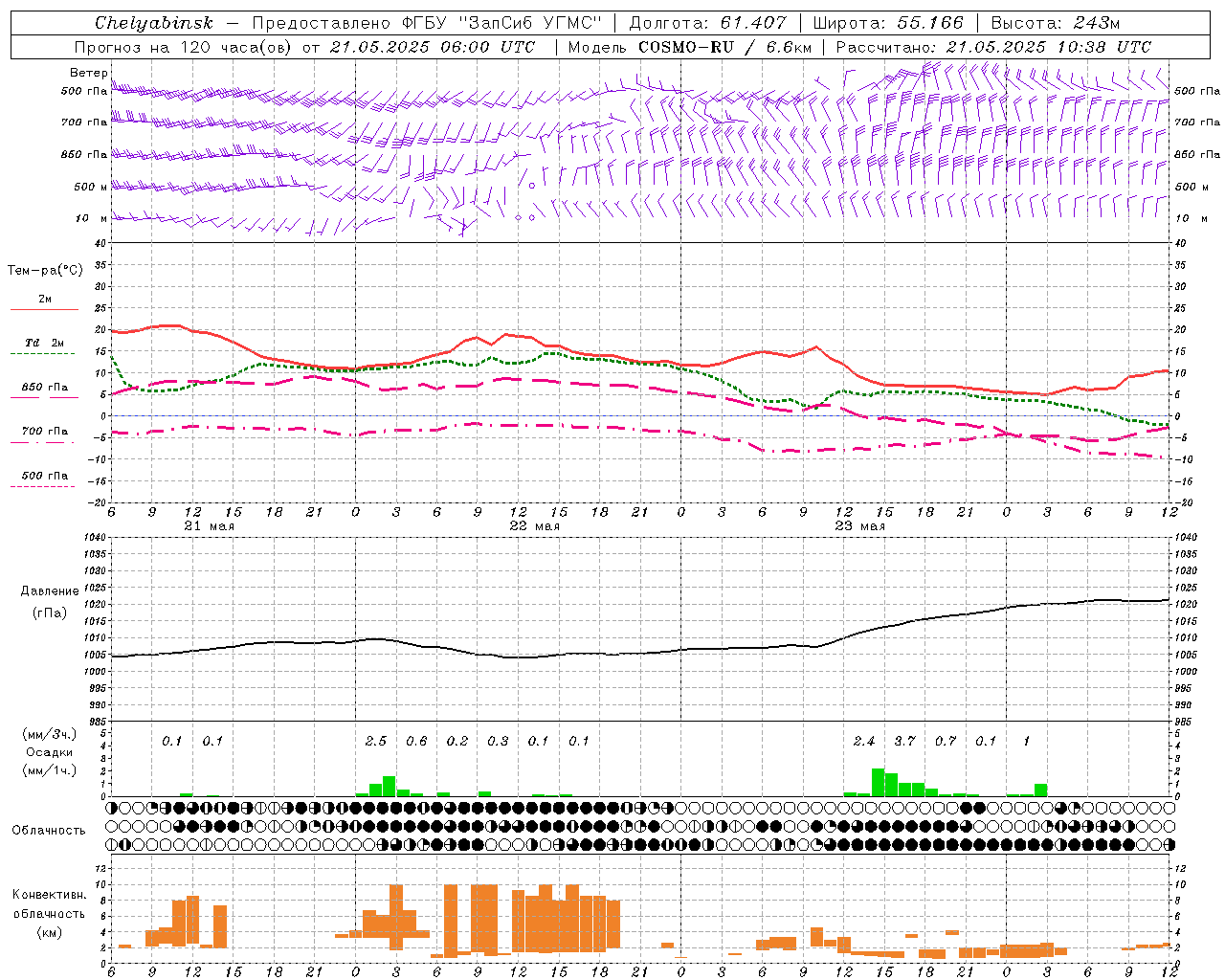Click the Рассчитано: 21.05.2025 10:38 UTC timestamp

coord(994,47)
